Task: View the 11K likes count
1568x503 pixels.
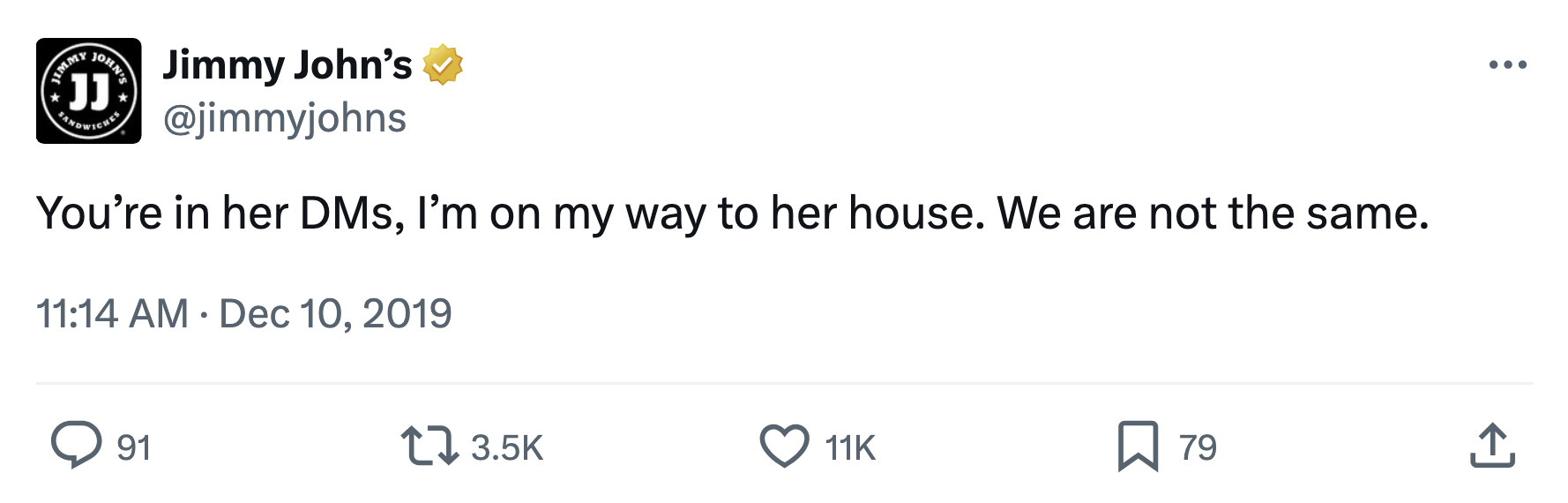Action: pyautogui.click(x=850, y=447)
